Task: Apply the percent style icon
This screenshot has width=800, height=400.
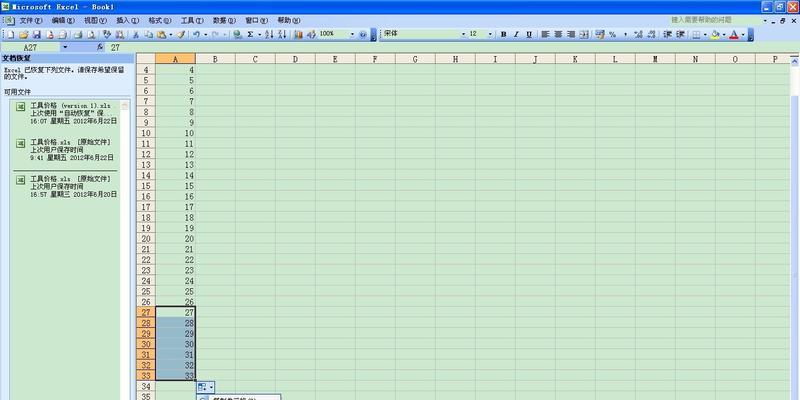Action: [x=612, y=34]
